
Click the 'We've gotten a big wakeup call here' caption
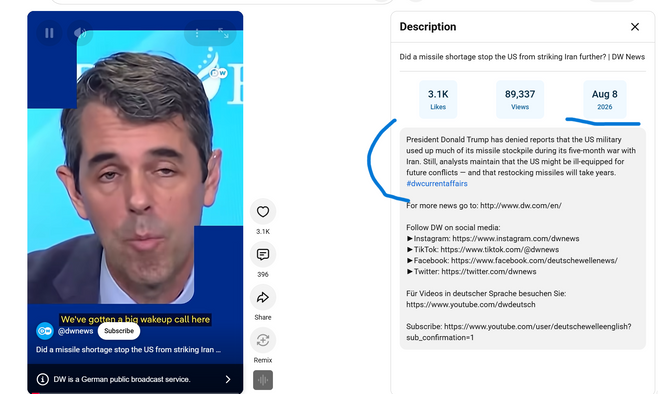point(135,319)
